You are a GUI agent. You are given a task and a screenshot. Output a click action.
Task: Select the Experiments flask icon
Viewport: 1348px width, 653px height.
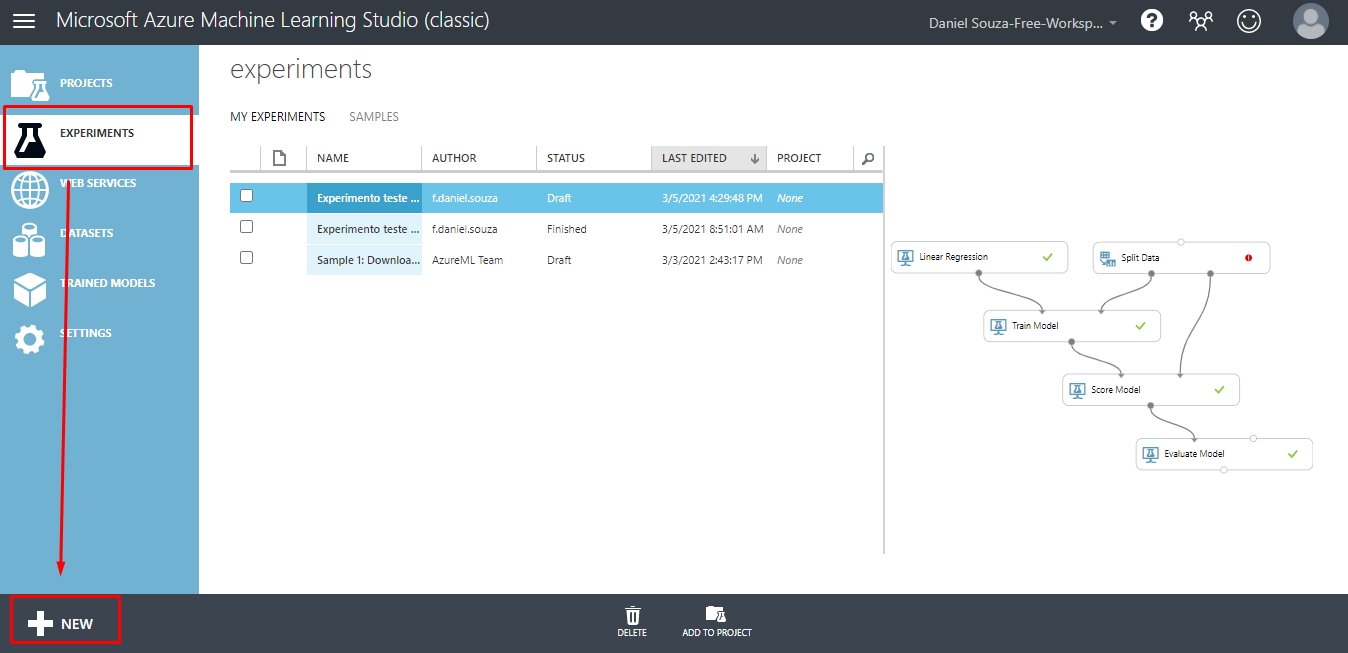30,140
